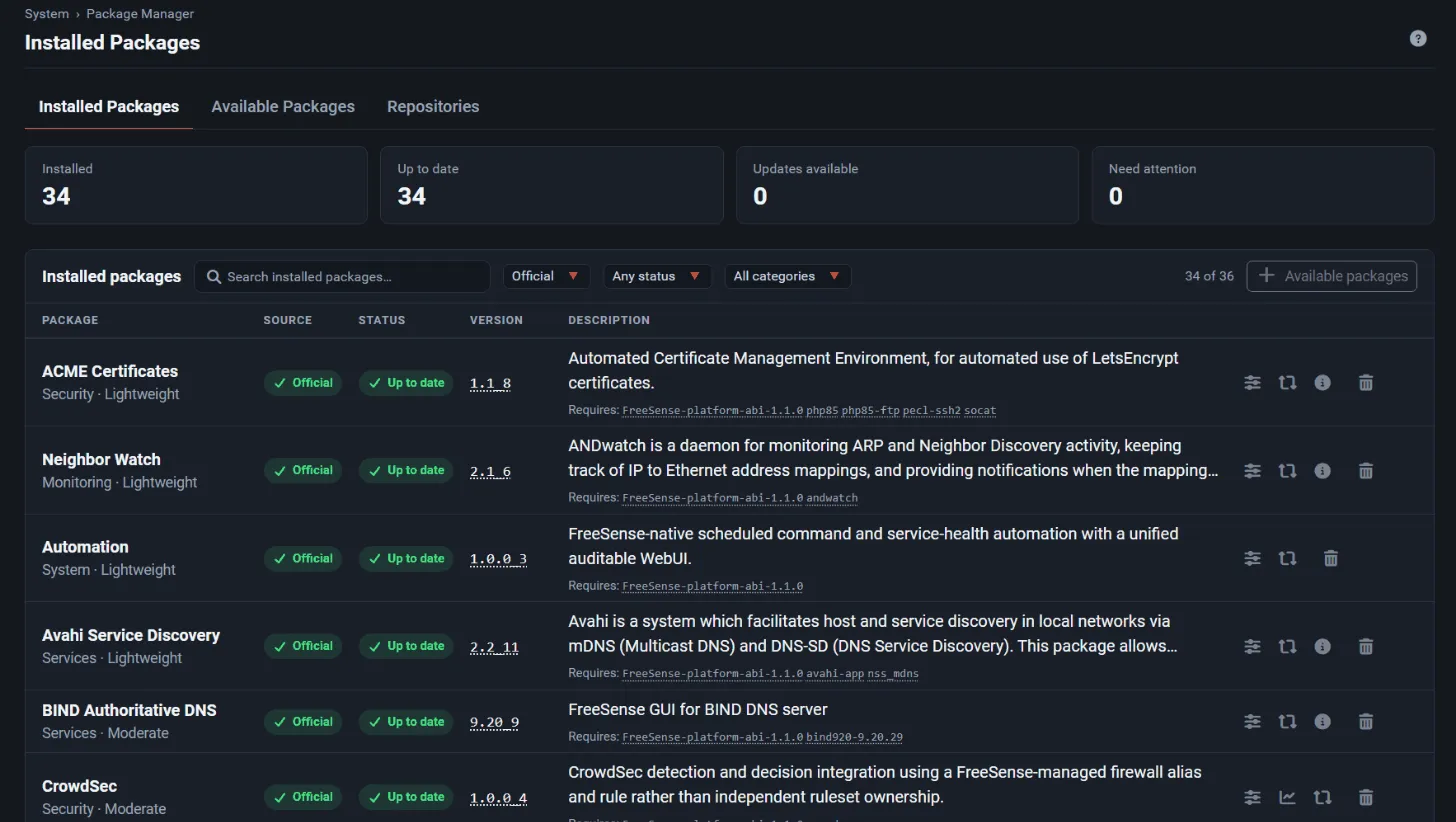The height and width of the screenshot is (822, 1456).
Task: Delete BIND Authoritative DNS package
Action: 1366,721
